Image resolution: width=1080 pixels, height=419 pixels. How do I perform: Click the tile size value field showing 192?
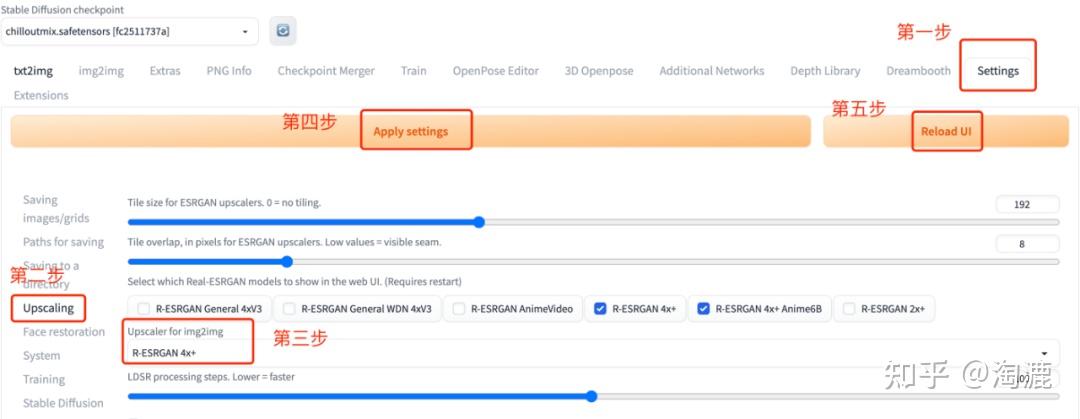point(1027,204)
